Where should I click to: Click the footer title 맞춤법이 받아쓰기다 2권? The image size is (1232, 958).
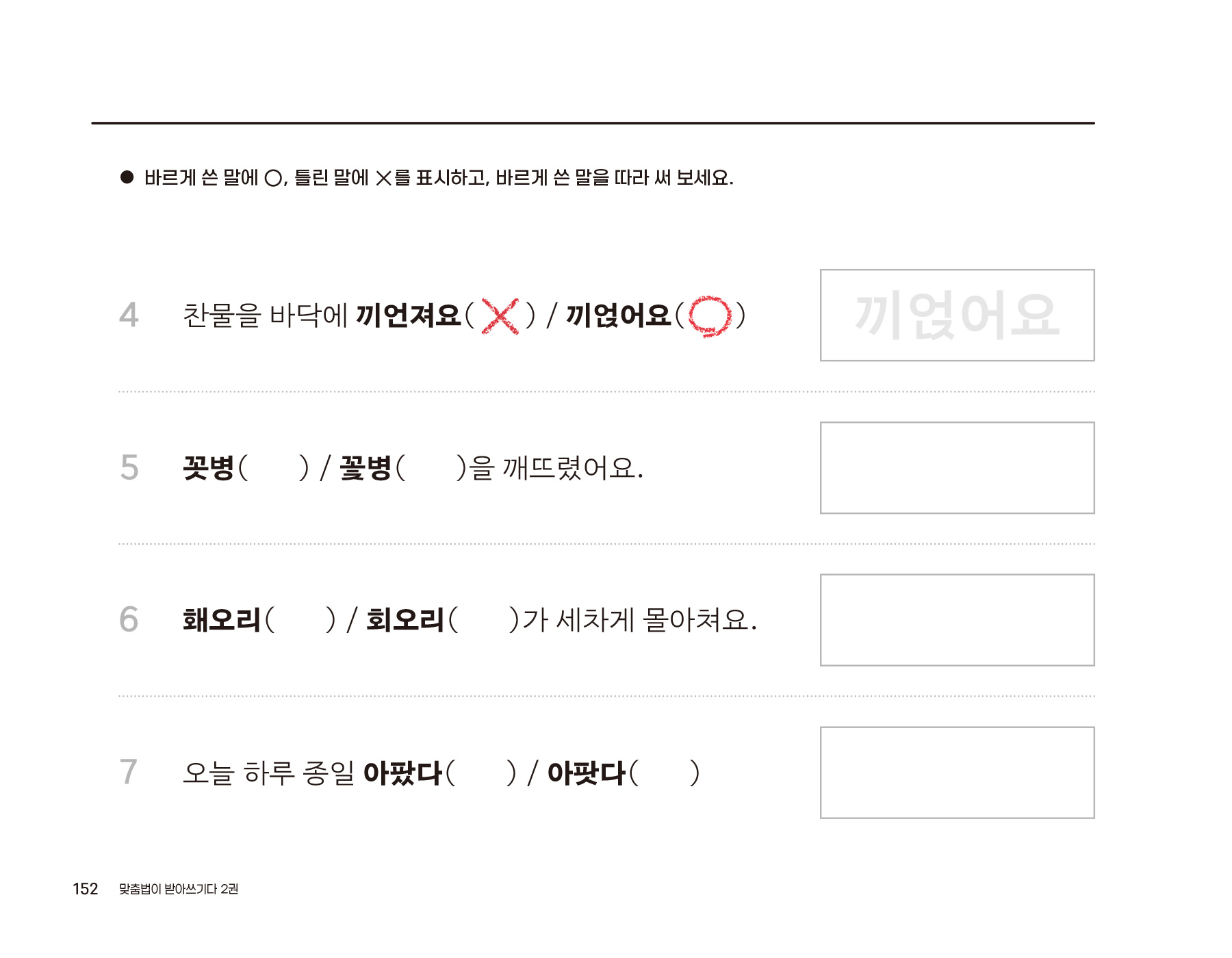[x=179, y=889]
